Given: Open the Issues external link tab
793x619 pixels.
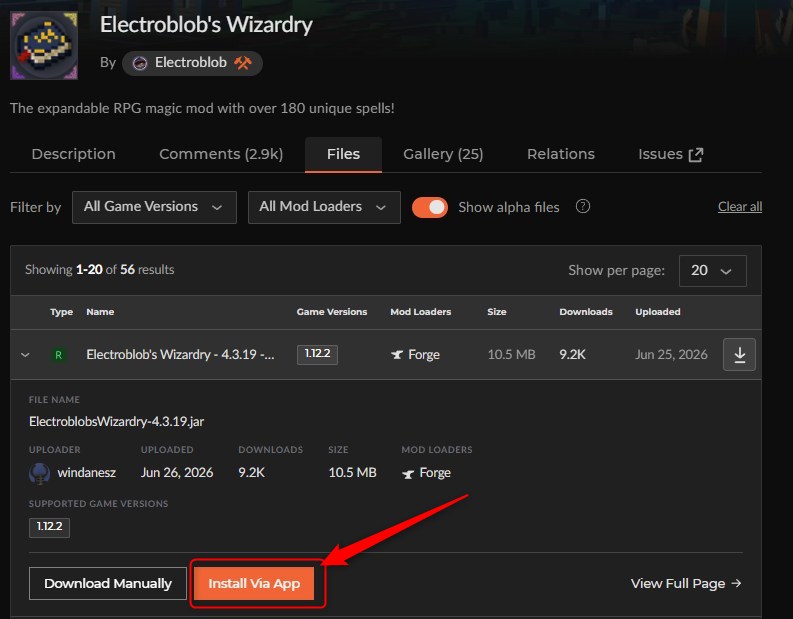Looking at the screenshot, I should (x=671, y=154).
